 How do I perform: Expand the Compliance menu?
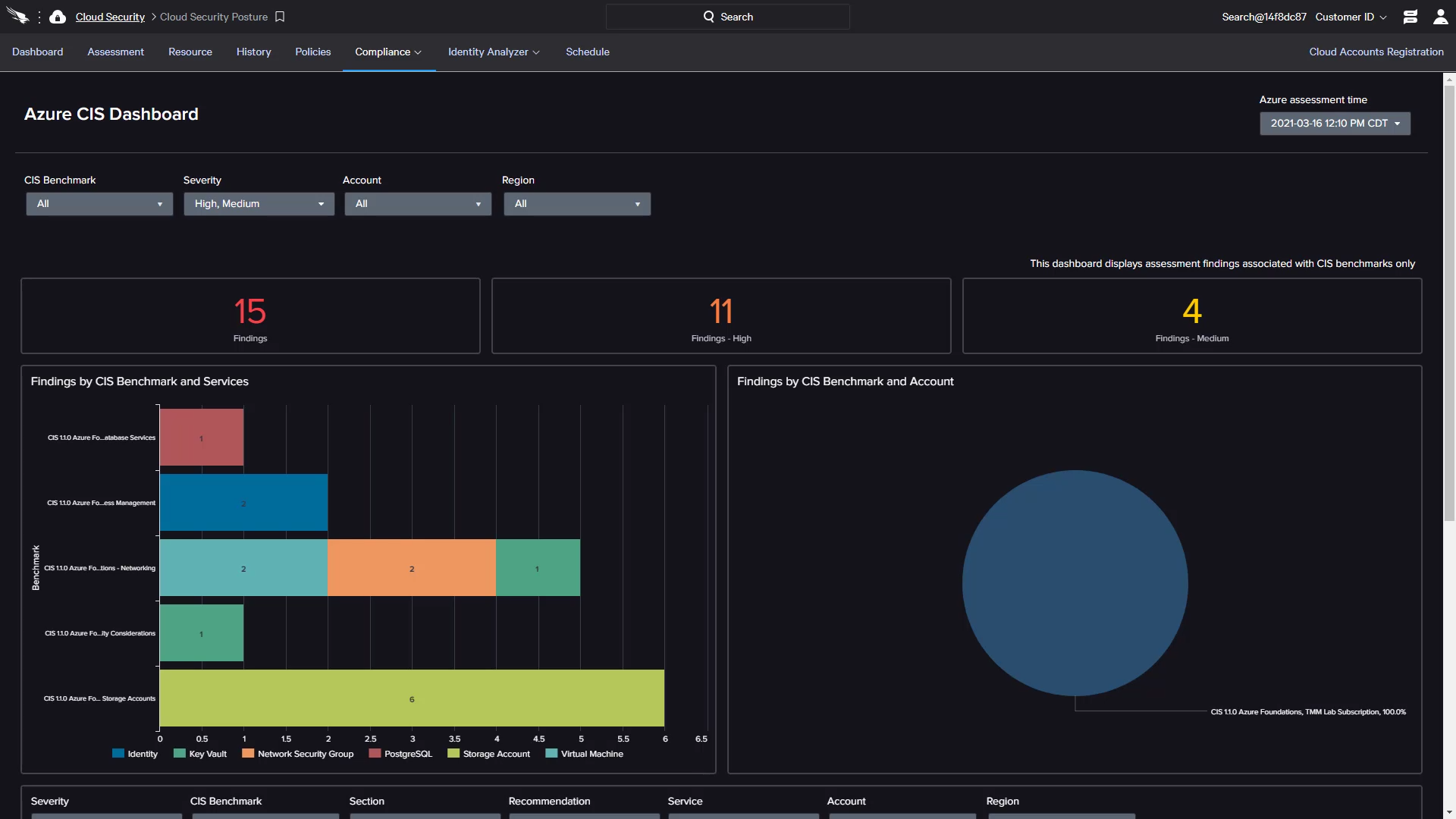tap(388, 52)
